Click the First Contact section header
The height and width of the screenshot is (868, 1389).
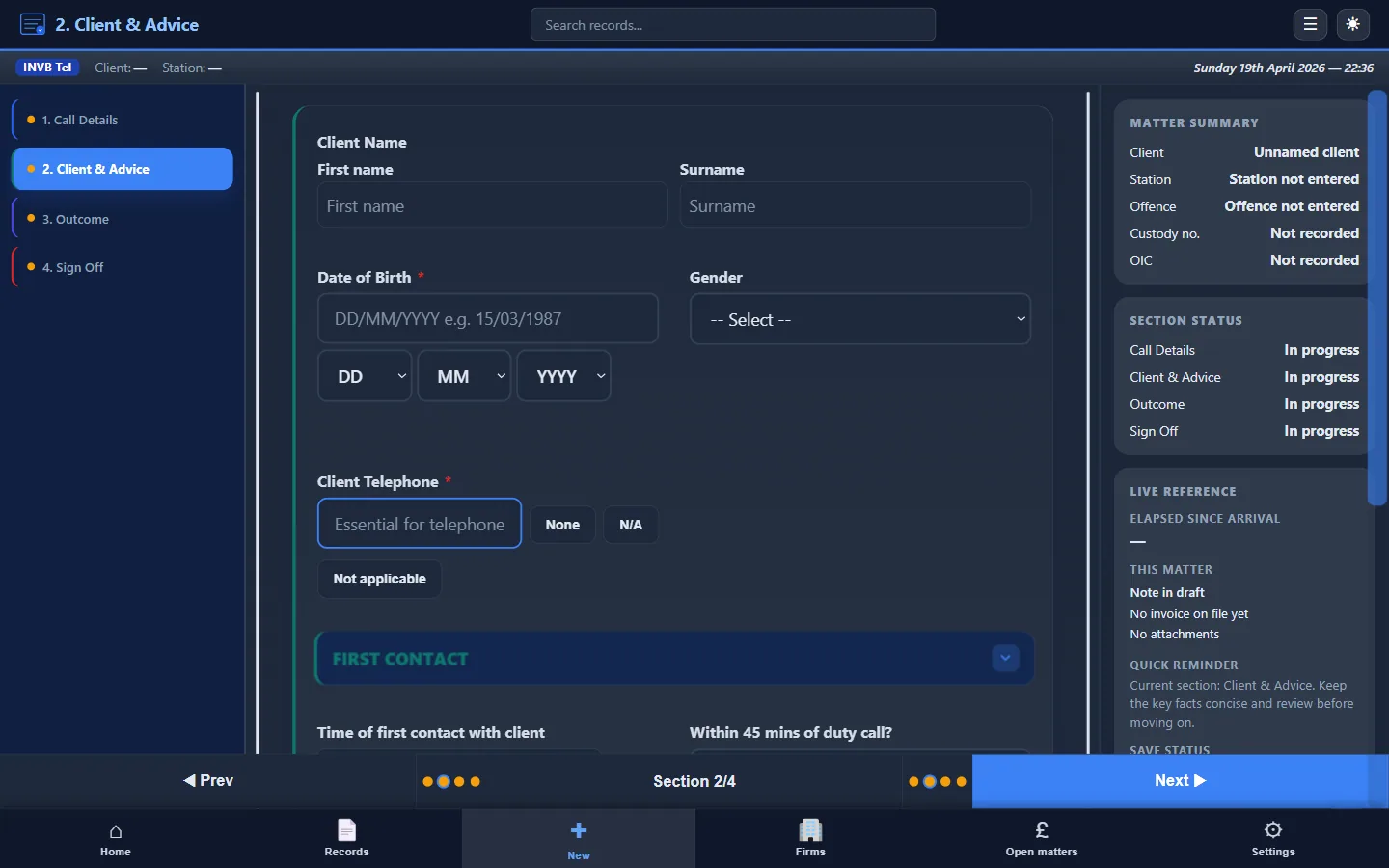click(674, 659)
